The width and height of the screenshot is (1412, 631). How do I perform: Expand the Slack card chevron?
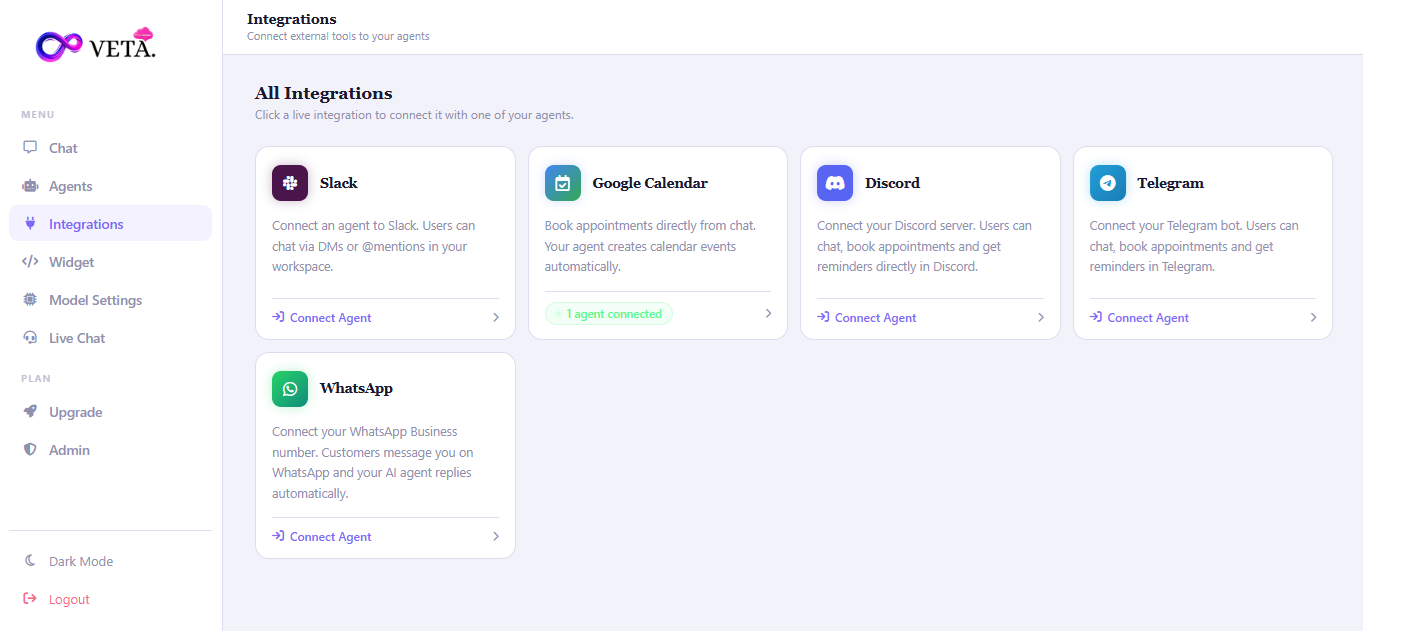(495, 317)
